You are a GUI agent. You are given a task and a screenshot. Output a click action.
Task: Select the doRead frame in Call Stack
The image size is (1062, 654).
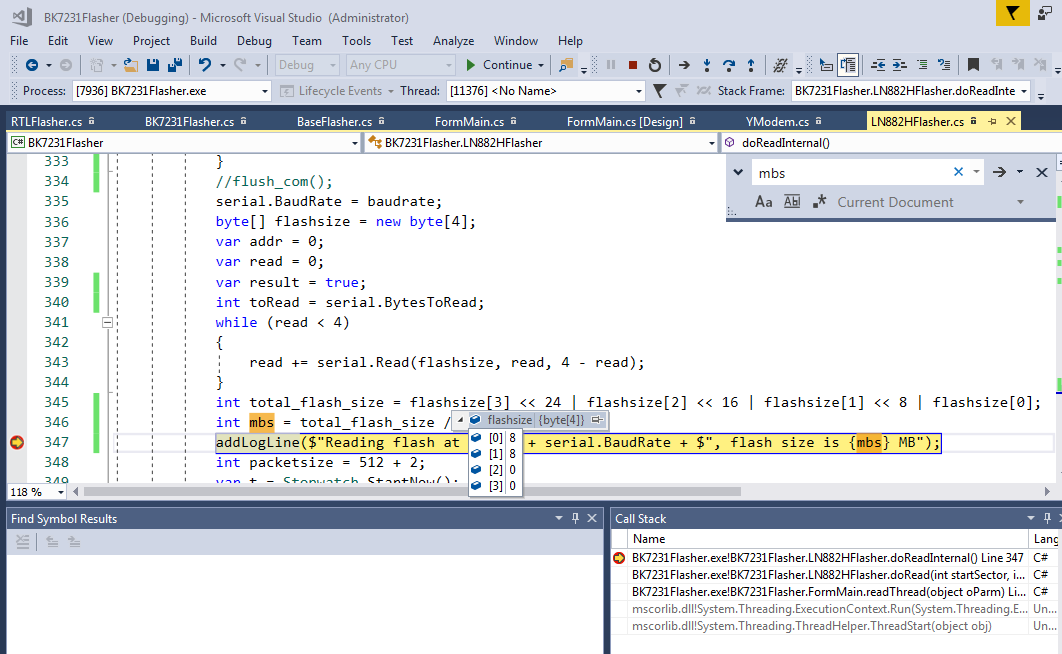(828, 575)
